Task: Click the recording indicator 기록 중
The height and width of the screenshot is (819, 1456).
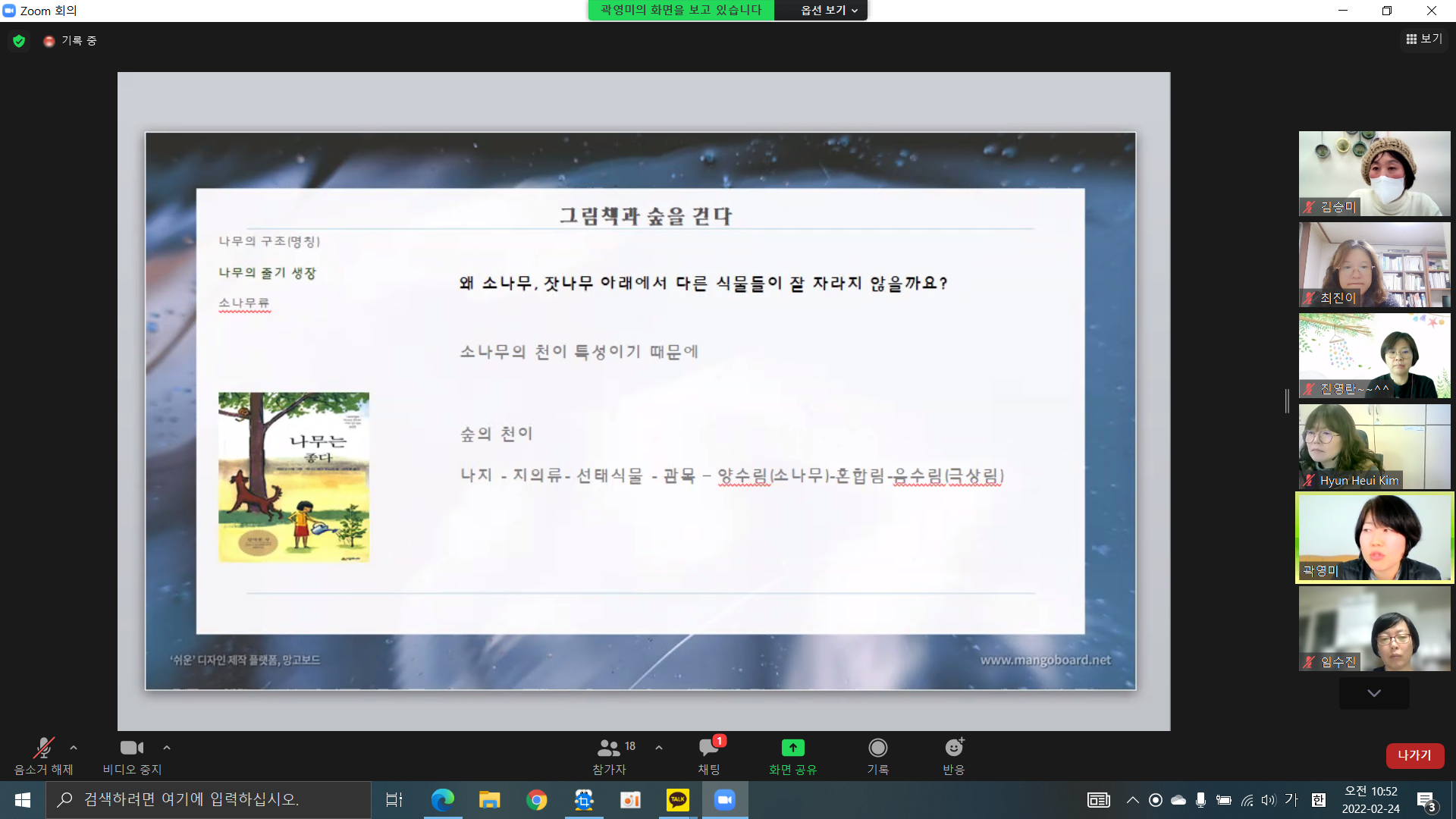Action: click(x=71, y=41)
